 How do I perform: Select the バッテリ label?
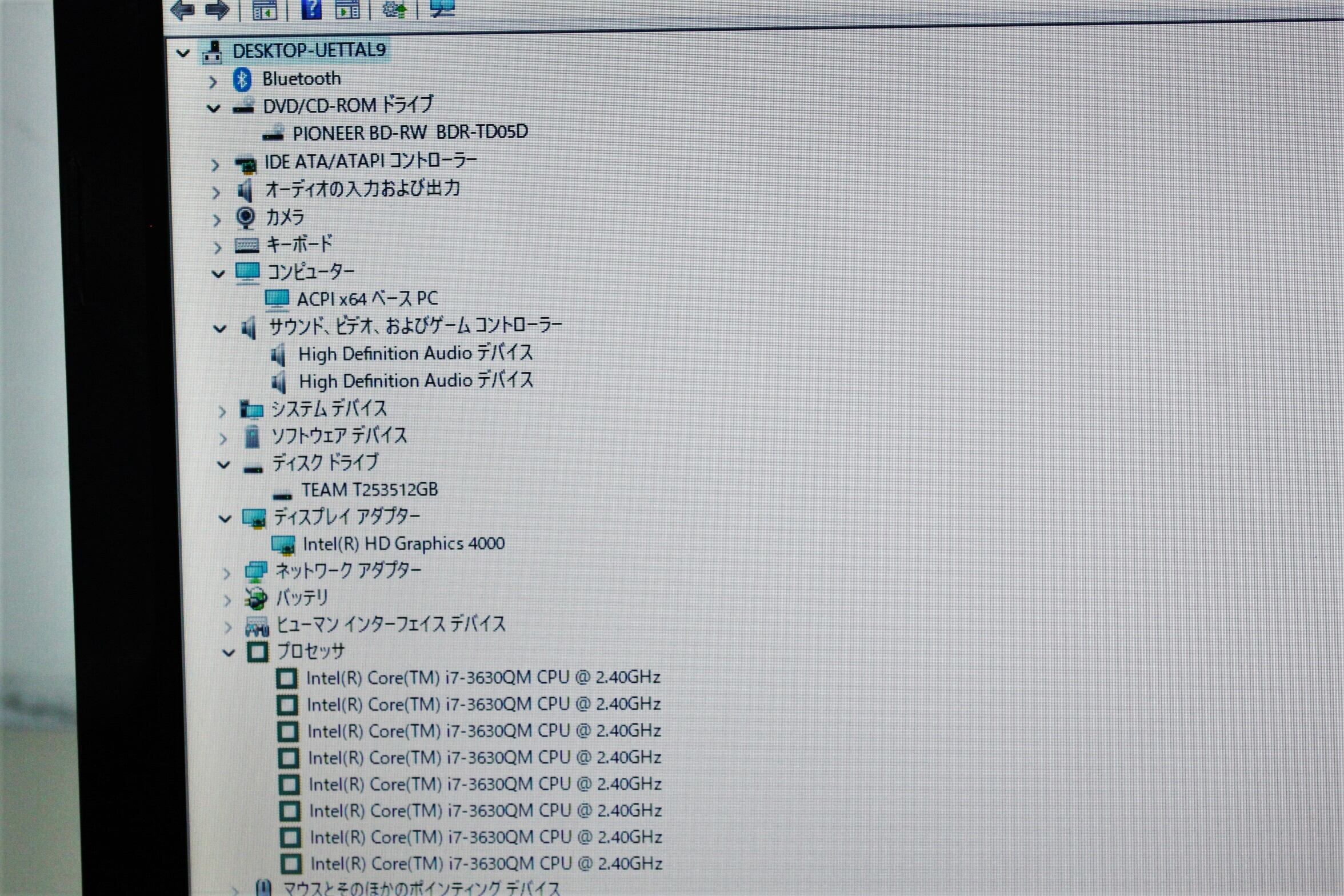302,598
